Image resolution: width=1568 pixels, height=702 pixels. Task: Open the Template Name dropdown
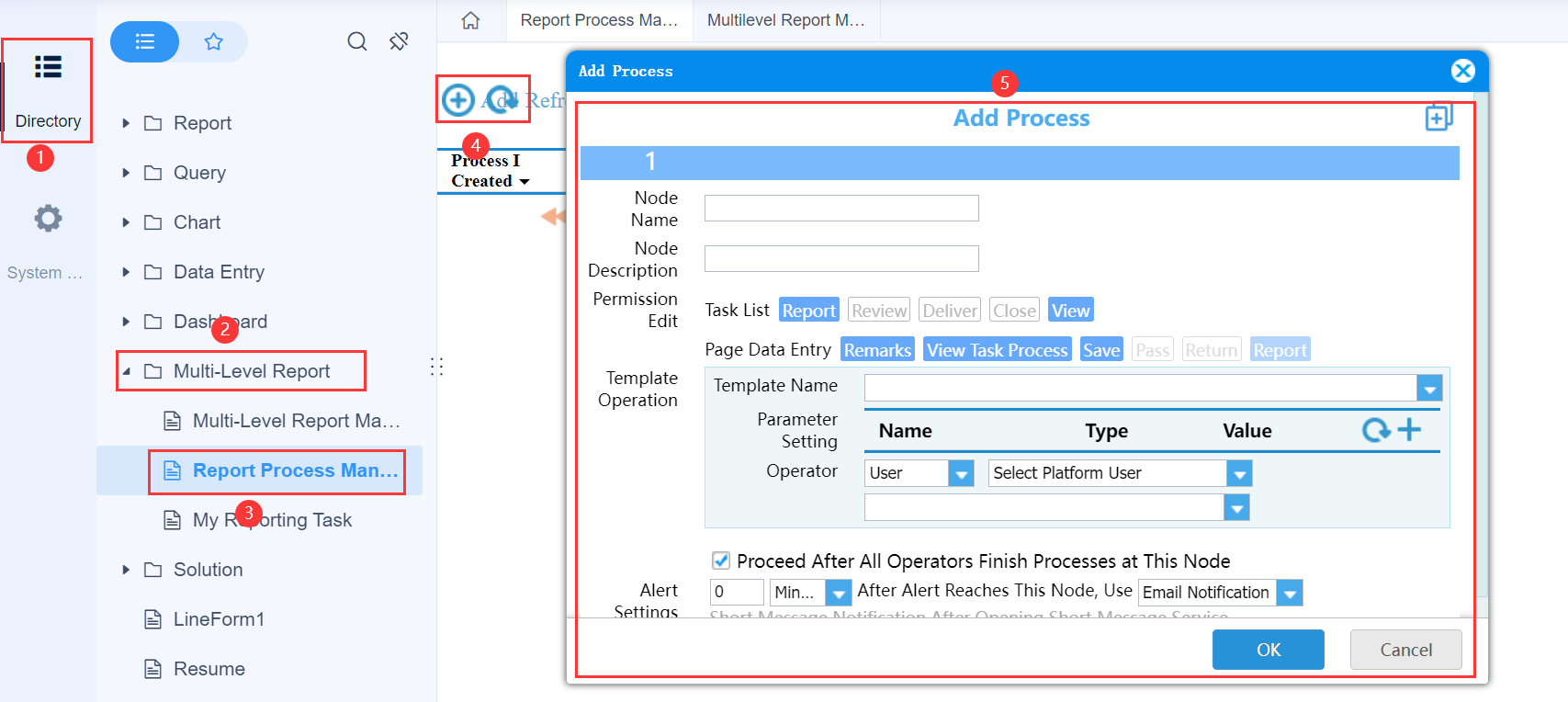[x=1429, y=388]
